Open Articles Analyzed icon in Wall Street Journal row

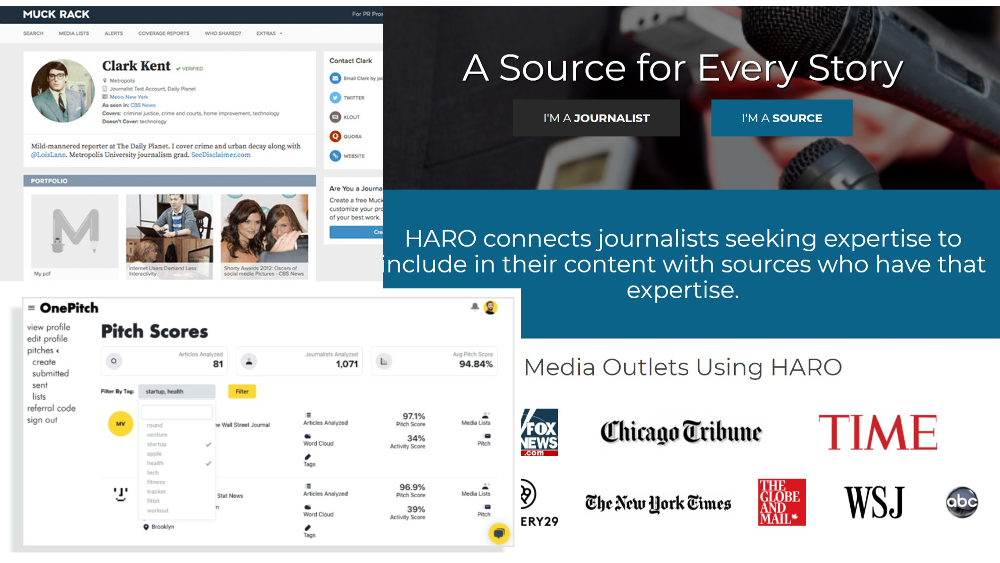[x=308, y=415]
